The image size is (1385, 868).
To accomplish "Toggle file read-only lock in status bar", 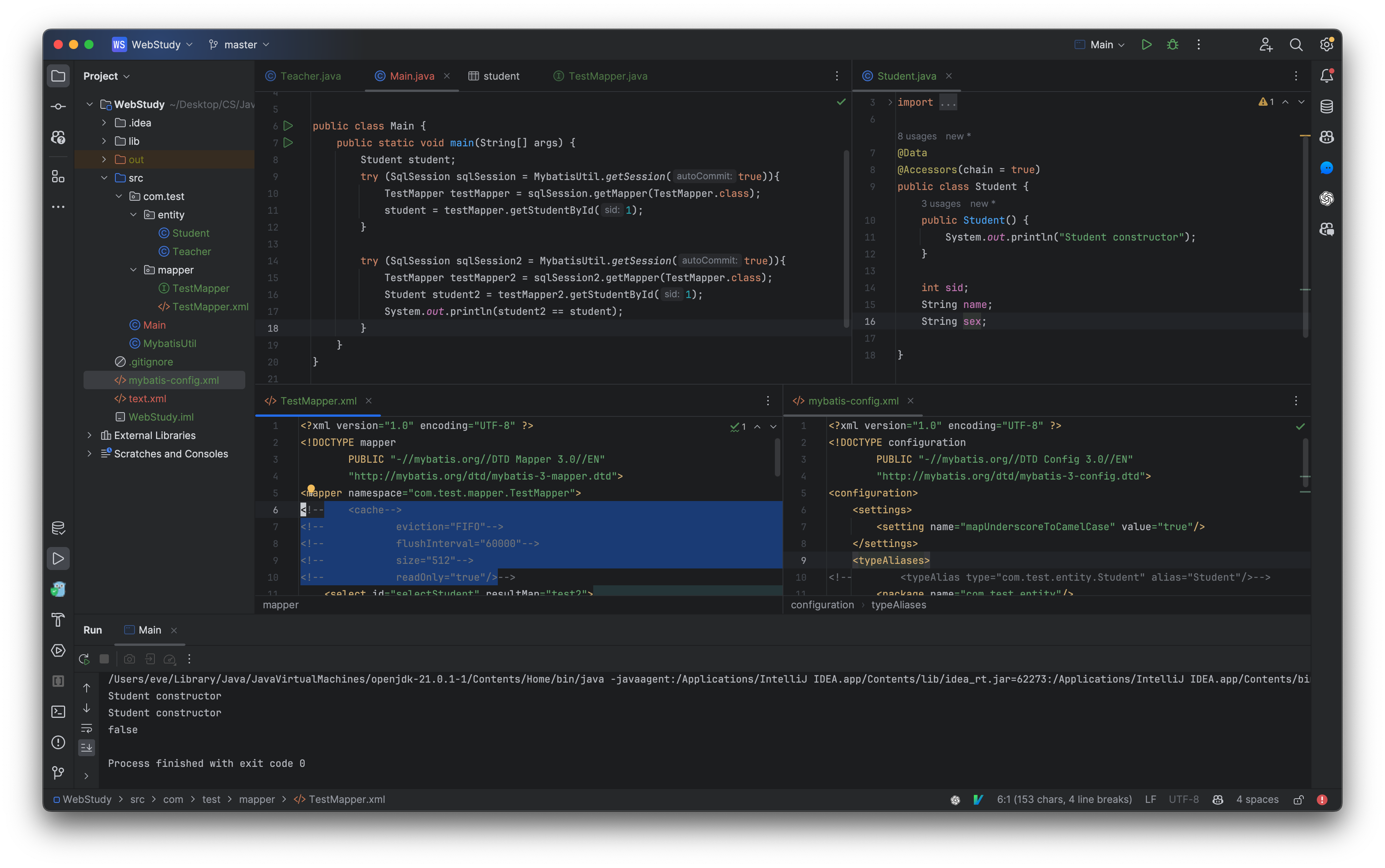I will click(x=1298, y=800).
